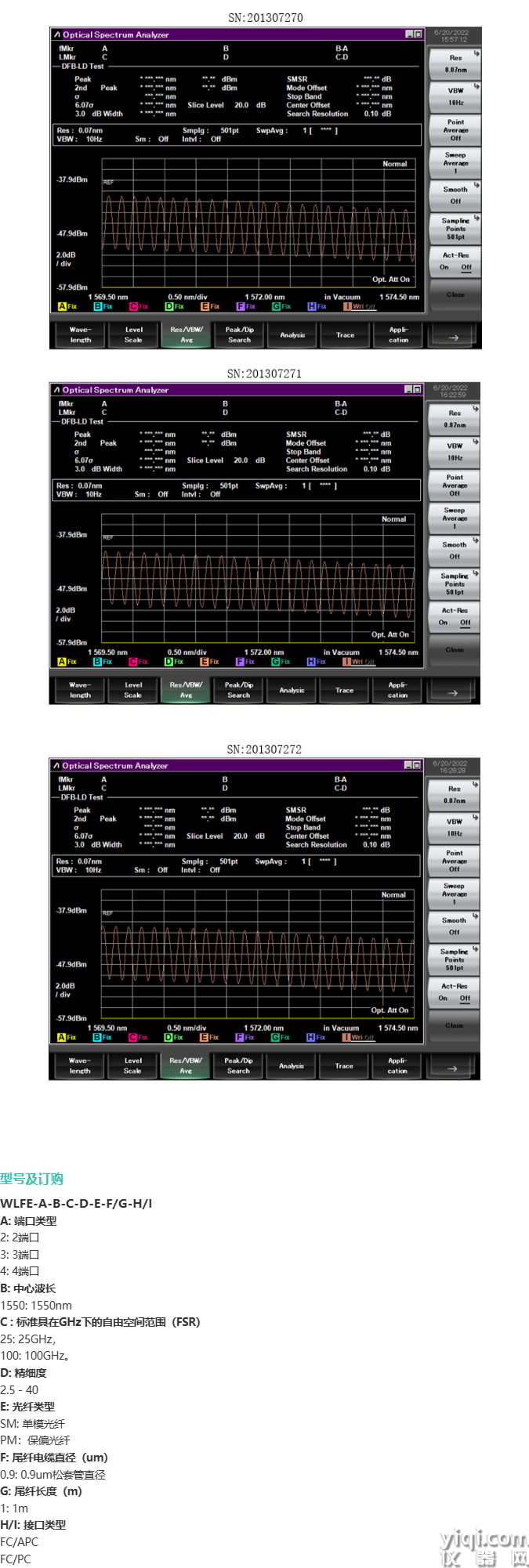Select Res/VBW/Avg key in SN:201307272 analyzer
This screenshot has width=529, height=1568.
[186, 1067]
